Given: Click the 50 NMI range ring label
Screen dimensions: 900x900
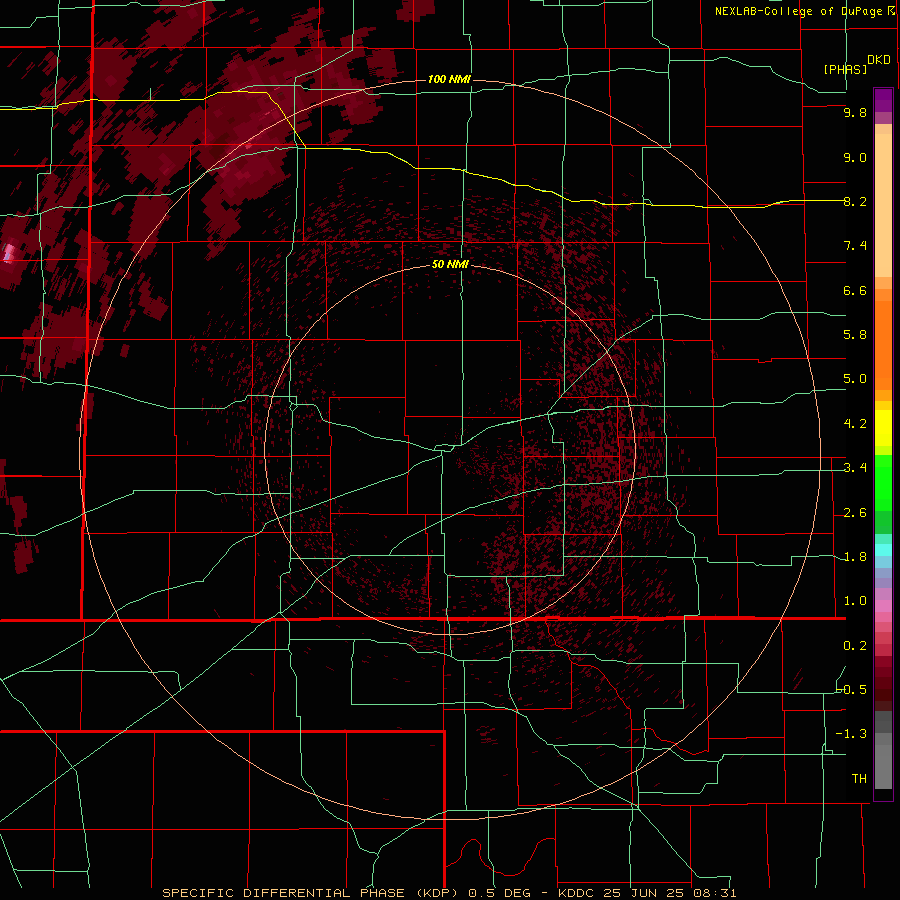Looking at the screenshot, I should [x=450, y=264].
